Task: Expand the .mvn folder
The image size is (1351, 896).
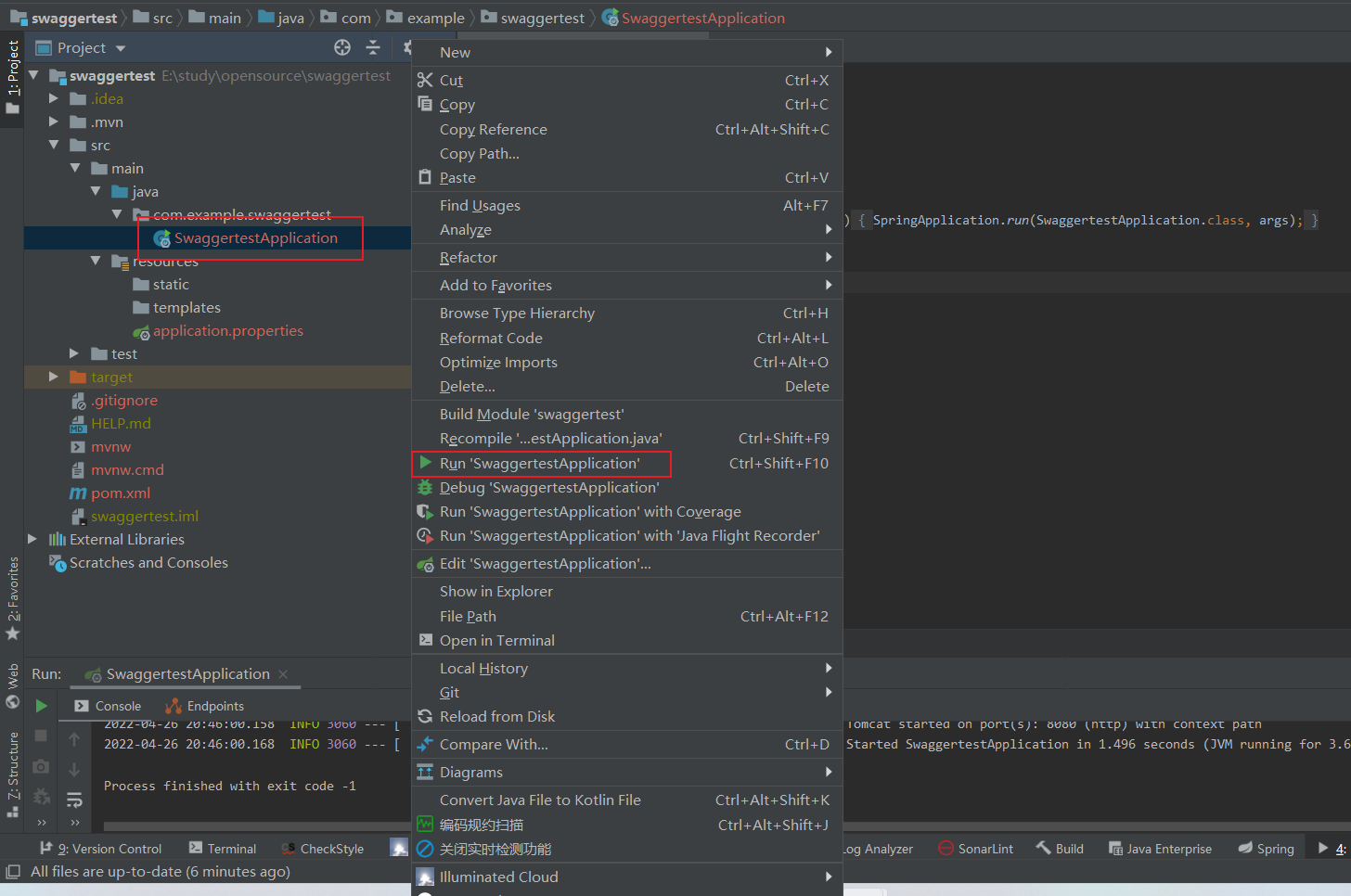Action: [54, 122]
